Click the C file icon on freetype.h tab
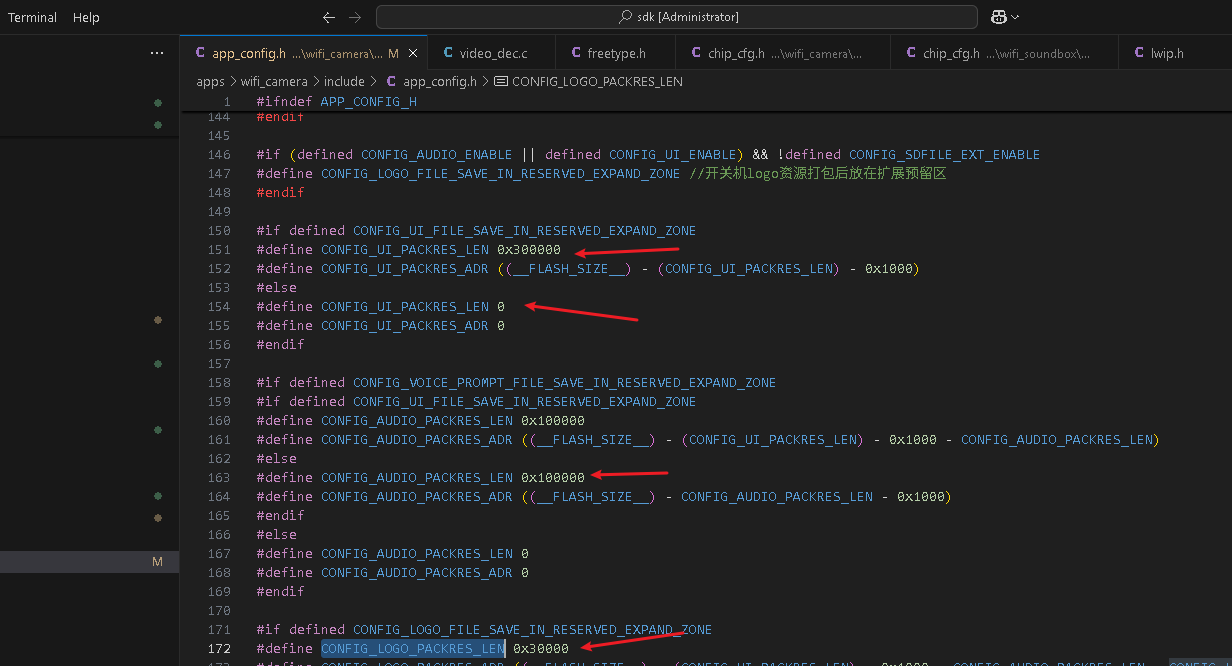 coord(576,53)
